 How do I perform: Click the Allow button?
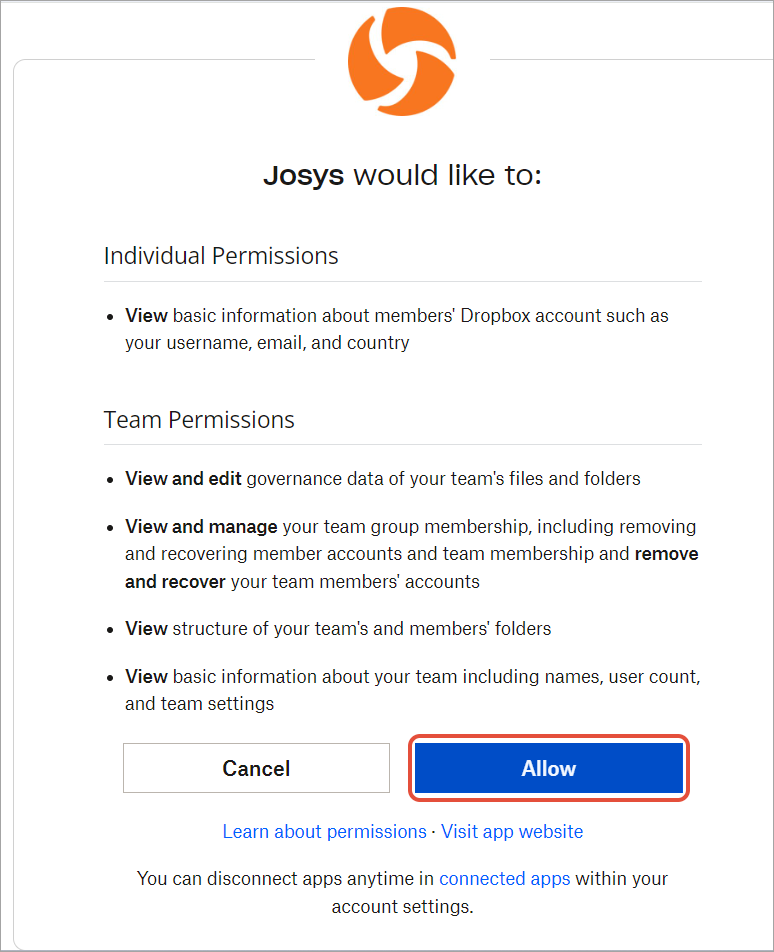coord(548,768)
